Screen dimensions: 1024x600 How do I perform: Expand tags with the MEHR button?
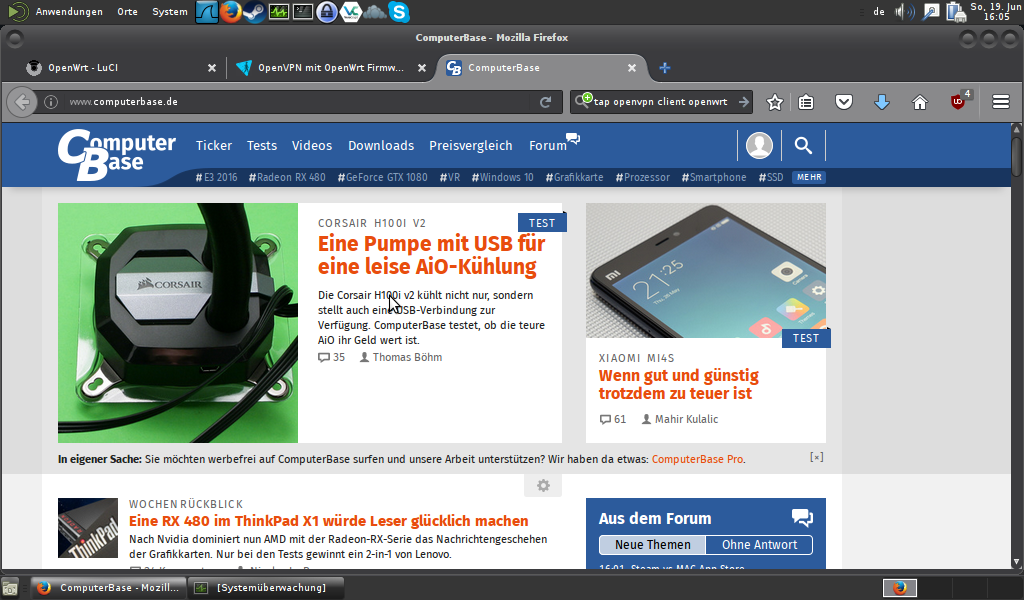tap(809, 177)
